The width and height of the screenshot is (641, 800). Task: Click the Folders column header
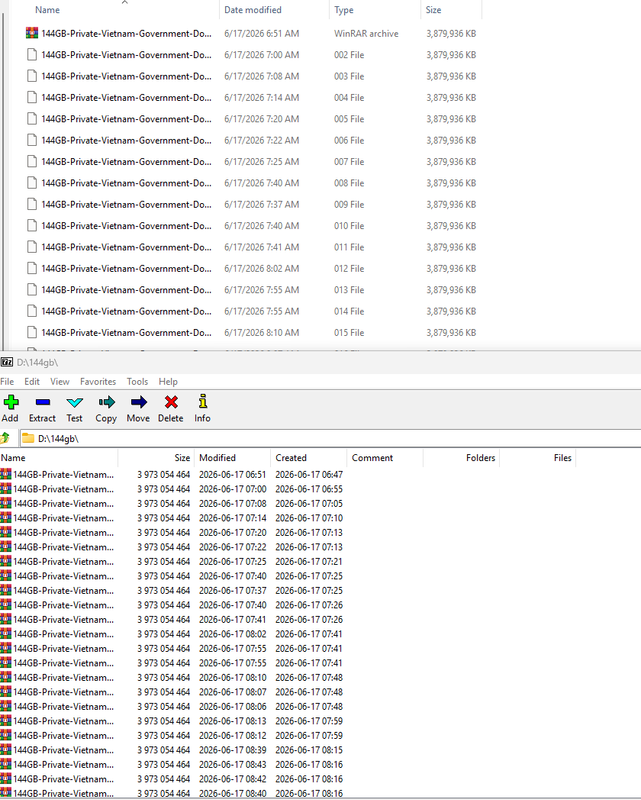[480, 458]
